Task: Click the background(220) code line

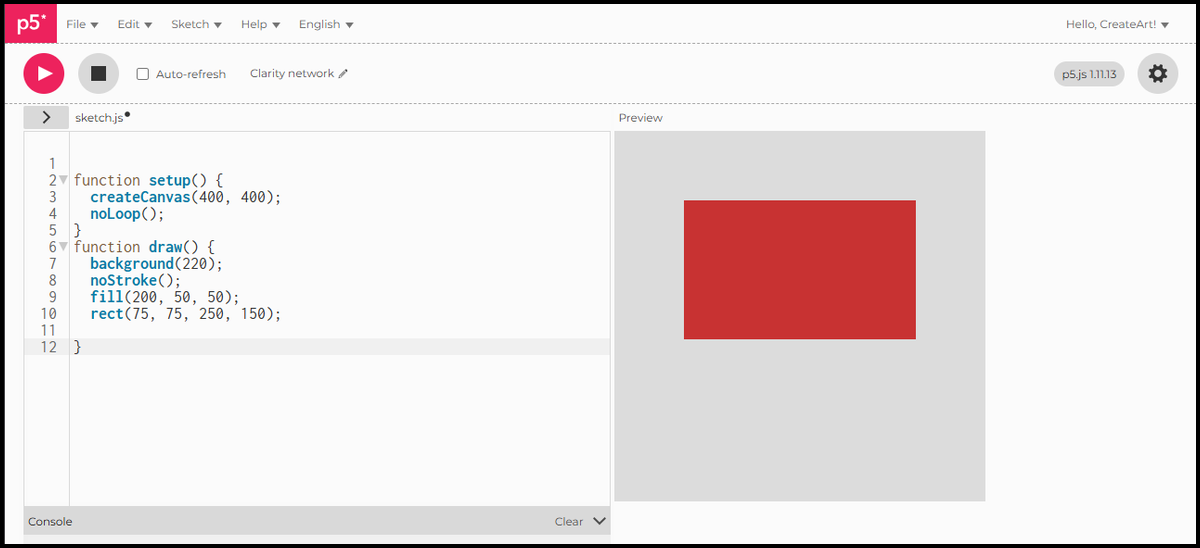Action: [x=156, y=263]
